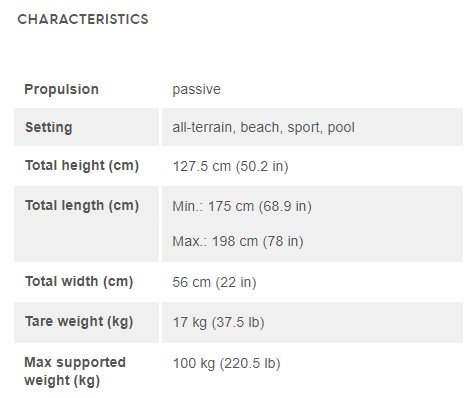Click the CHARACTERISTICS heading
This screenshot has height=398, width=472.
(x=83, y=19)
